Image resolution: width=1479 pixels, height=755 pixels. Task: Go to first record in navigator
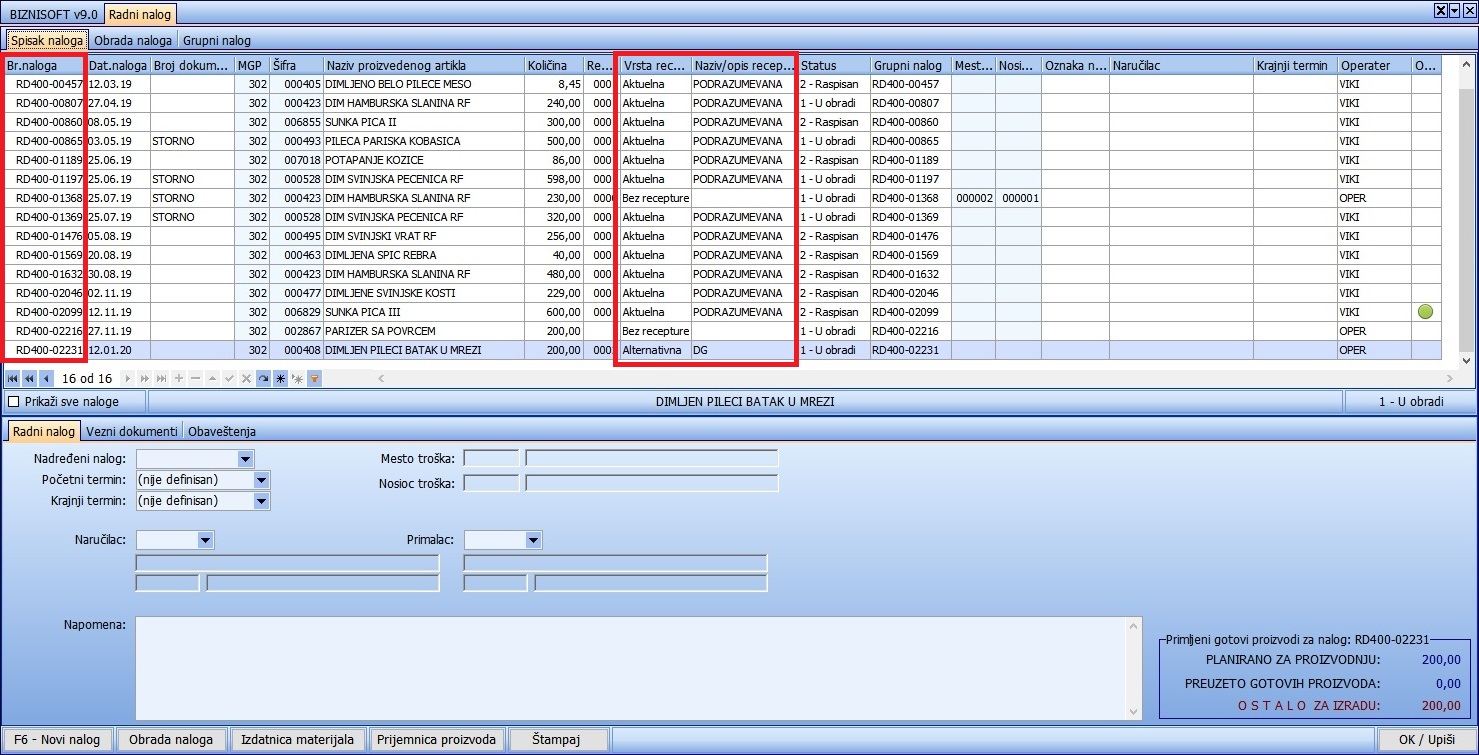tap(12, 379)
